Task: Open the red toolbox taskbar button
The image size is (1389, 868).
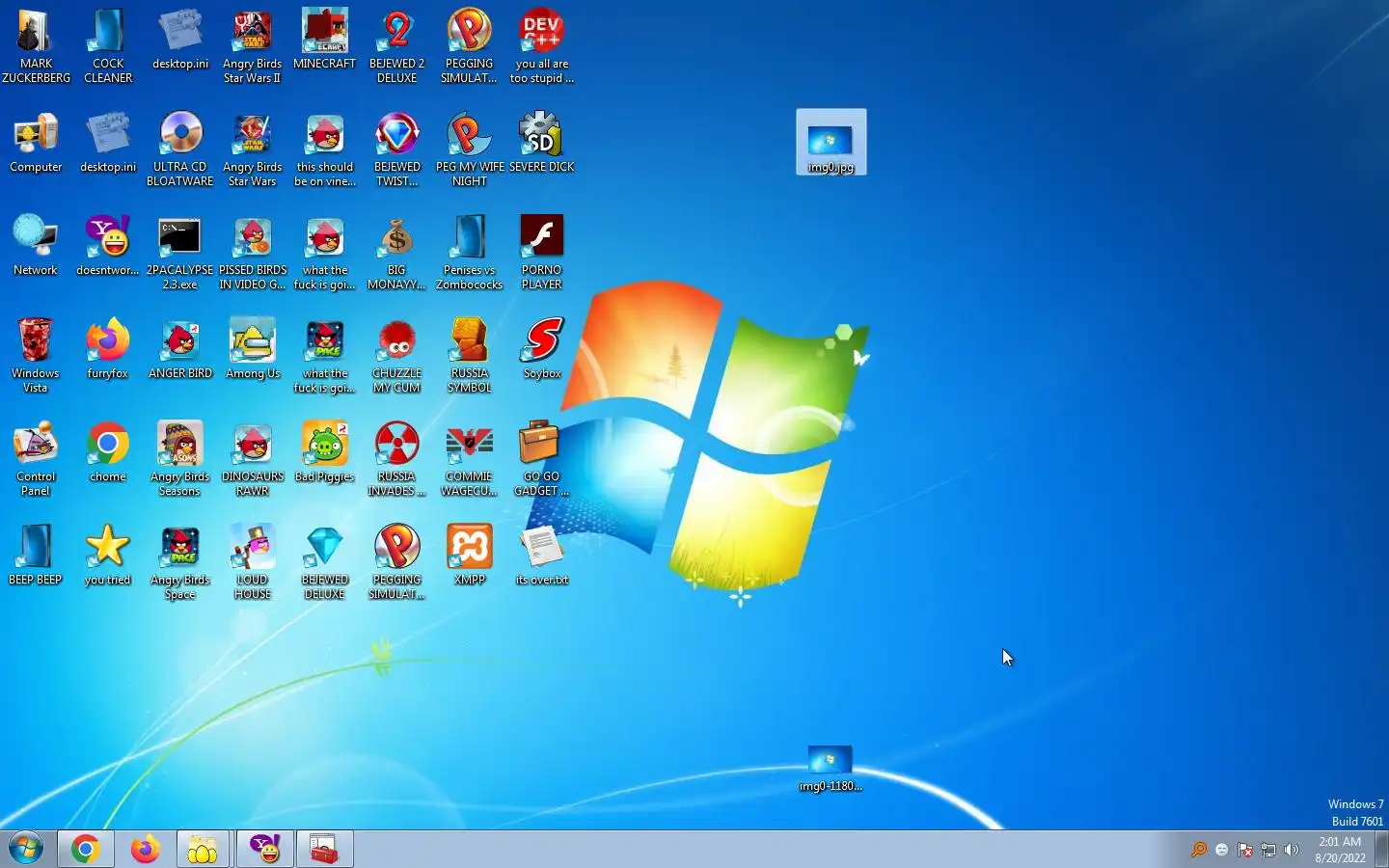Action: [324, 849]
